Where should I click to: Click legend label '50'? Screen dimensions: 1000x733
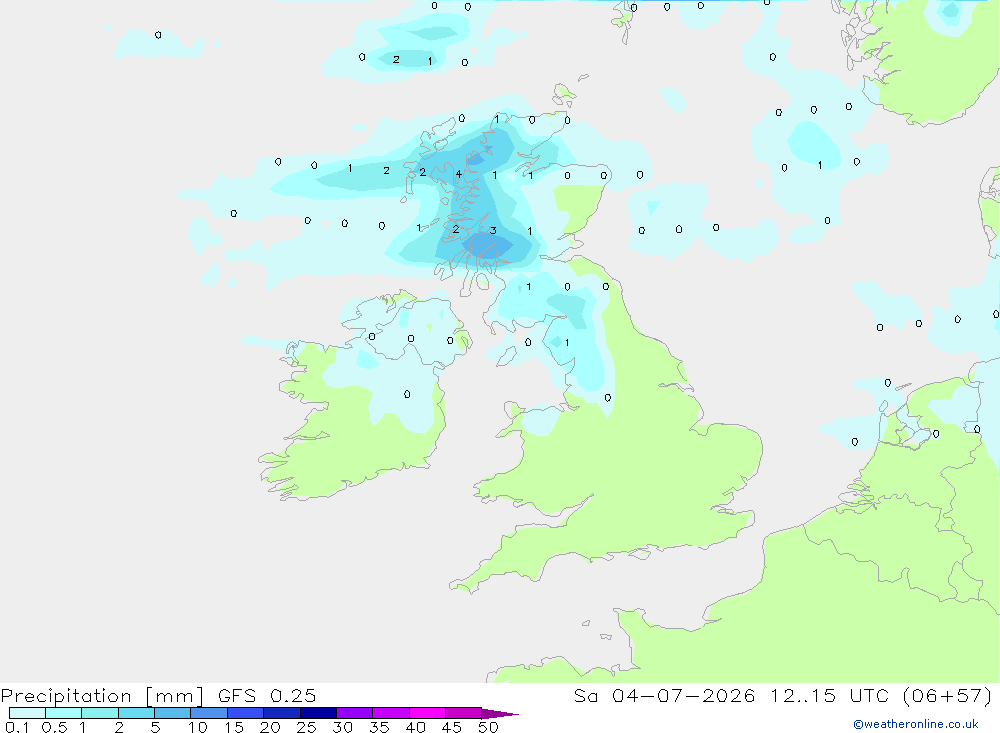pyautogui.click(x=488, y=727)
